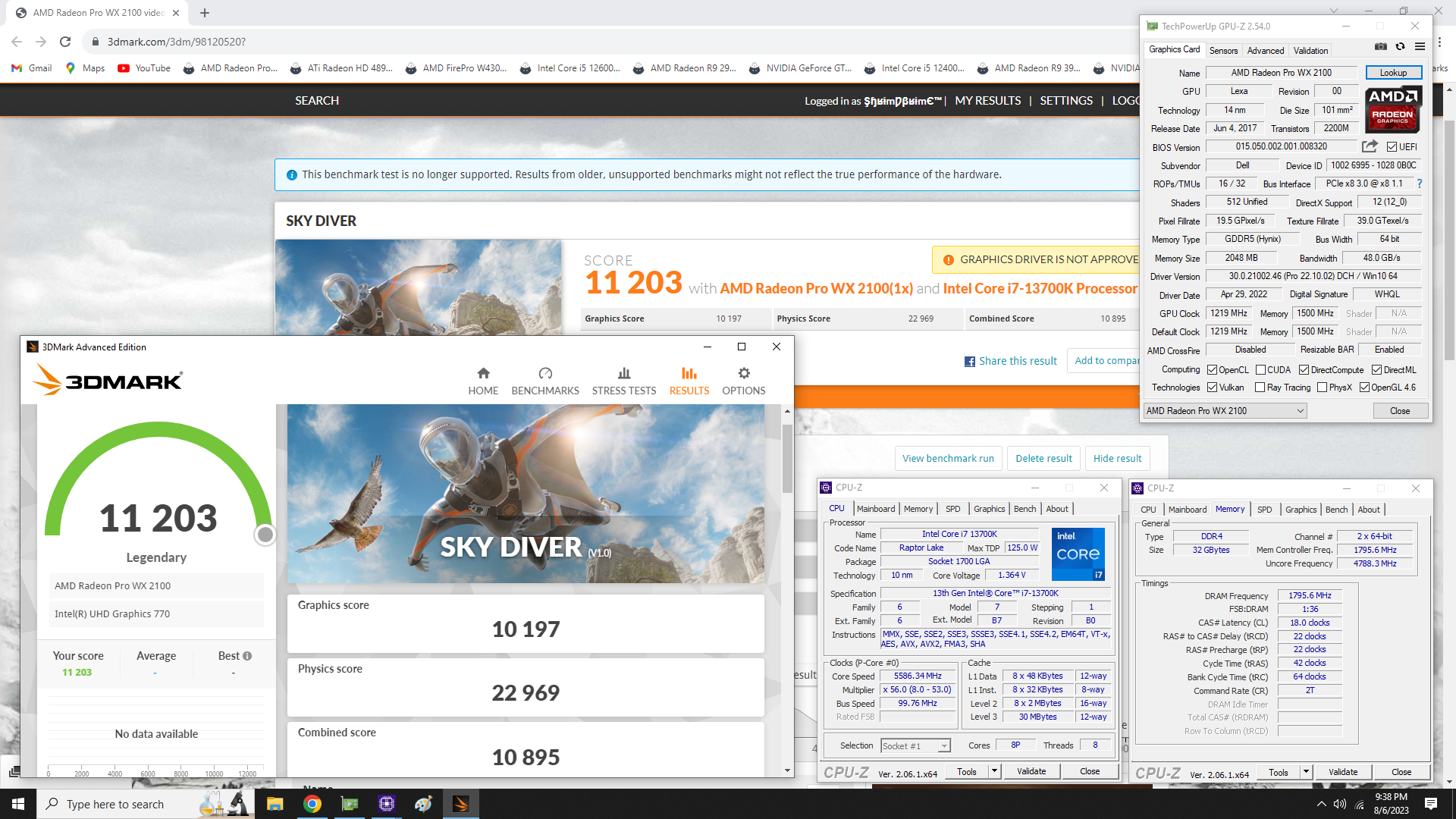Open GPU-Z icon in the taskbar
Screen dimensions: 1456x819
click(x=349, y=804)
